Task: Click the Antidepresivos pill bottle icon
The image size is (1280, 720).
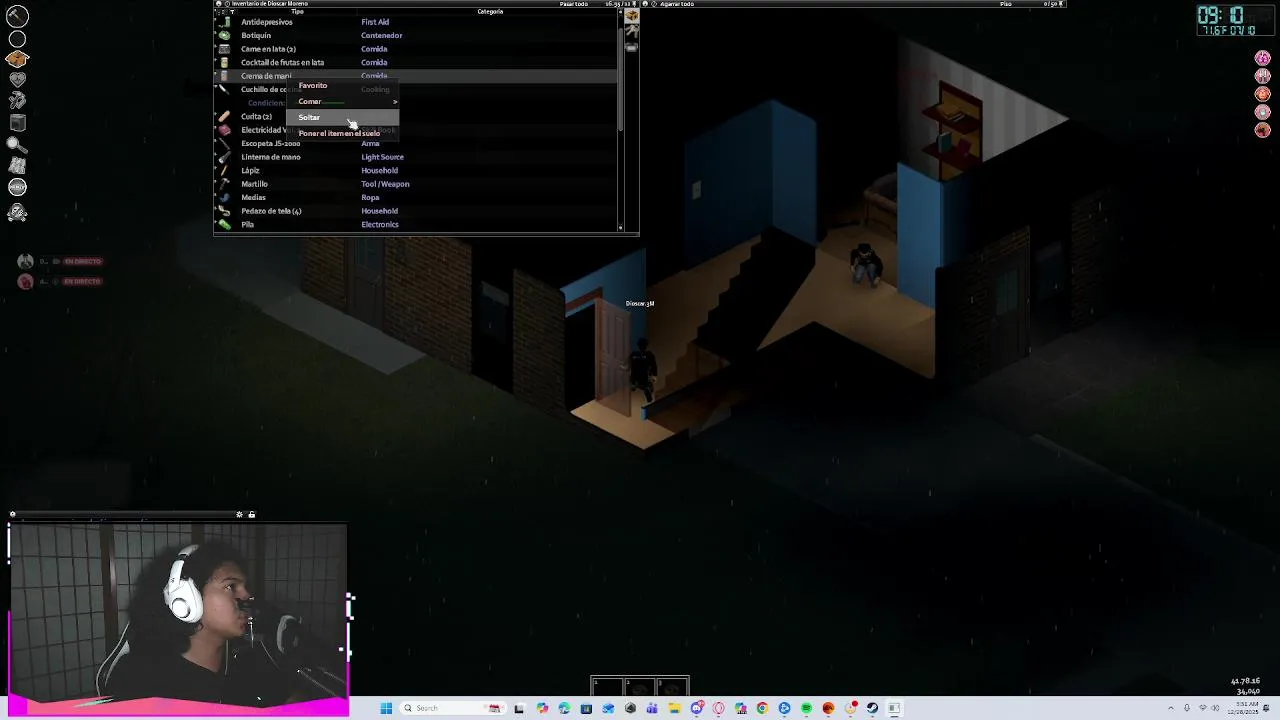Action: (224, 21)
